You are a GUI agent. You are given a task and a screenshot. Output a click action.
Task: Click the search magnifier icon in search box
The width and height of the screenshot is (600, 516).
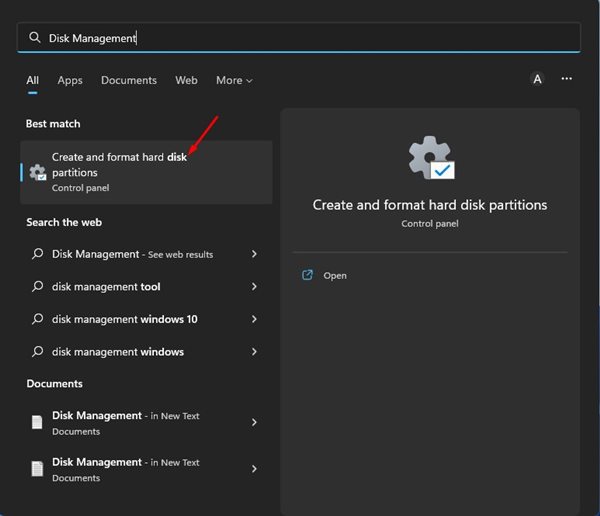click(x=35, y=38)
